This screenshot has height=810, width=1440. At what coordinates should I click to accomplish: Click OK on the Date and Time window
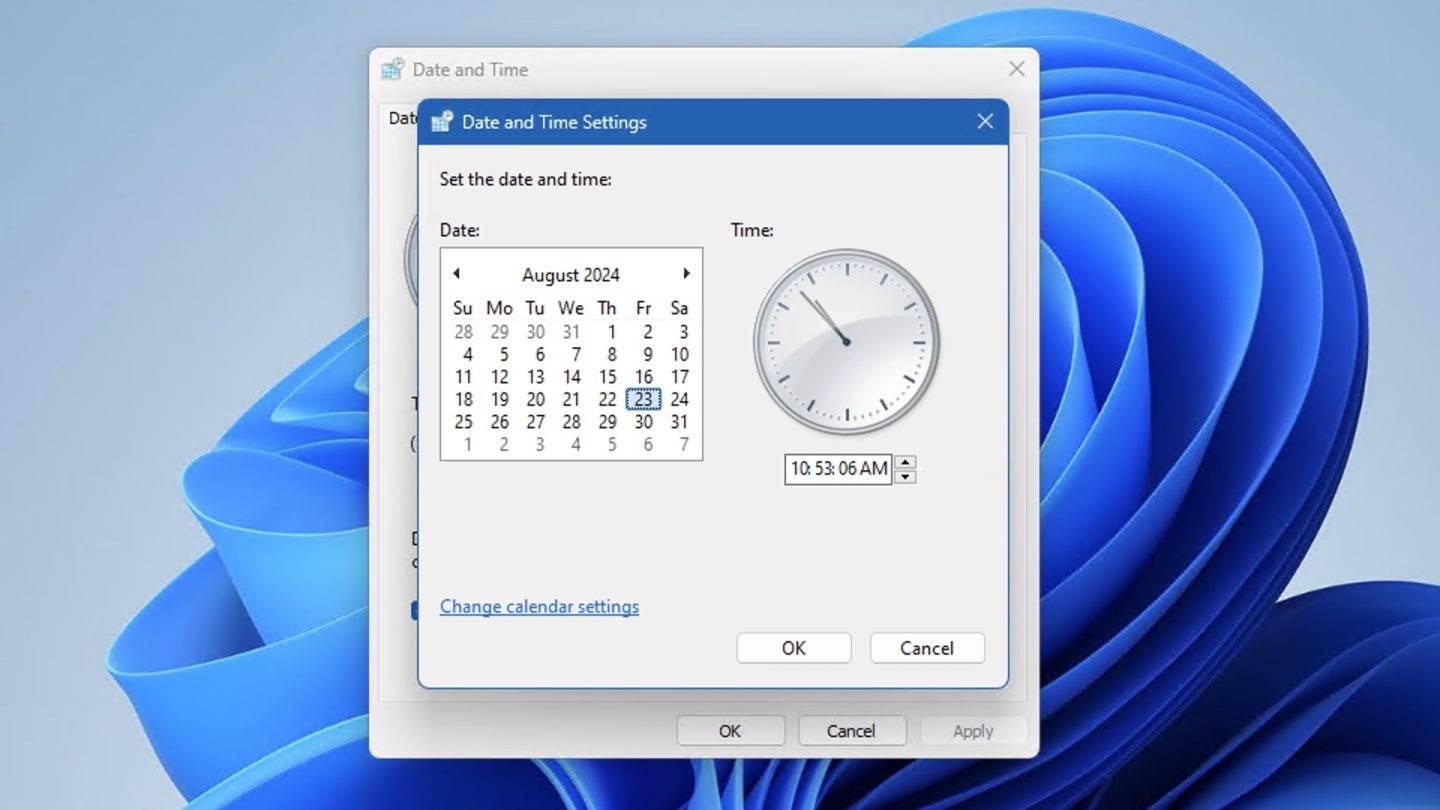click(x=730, y=730)
